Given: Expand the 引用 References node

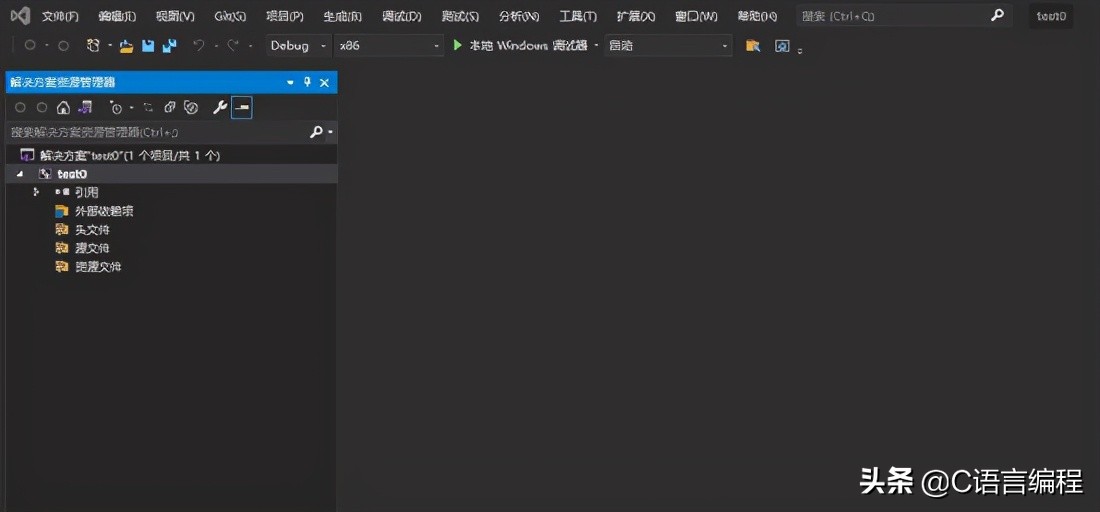Looking at the screenshot, I should (x=36, y=192).
